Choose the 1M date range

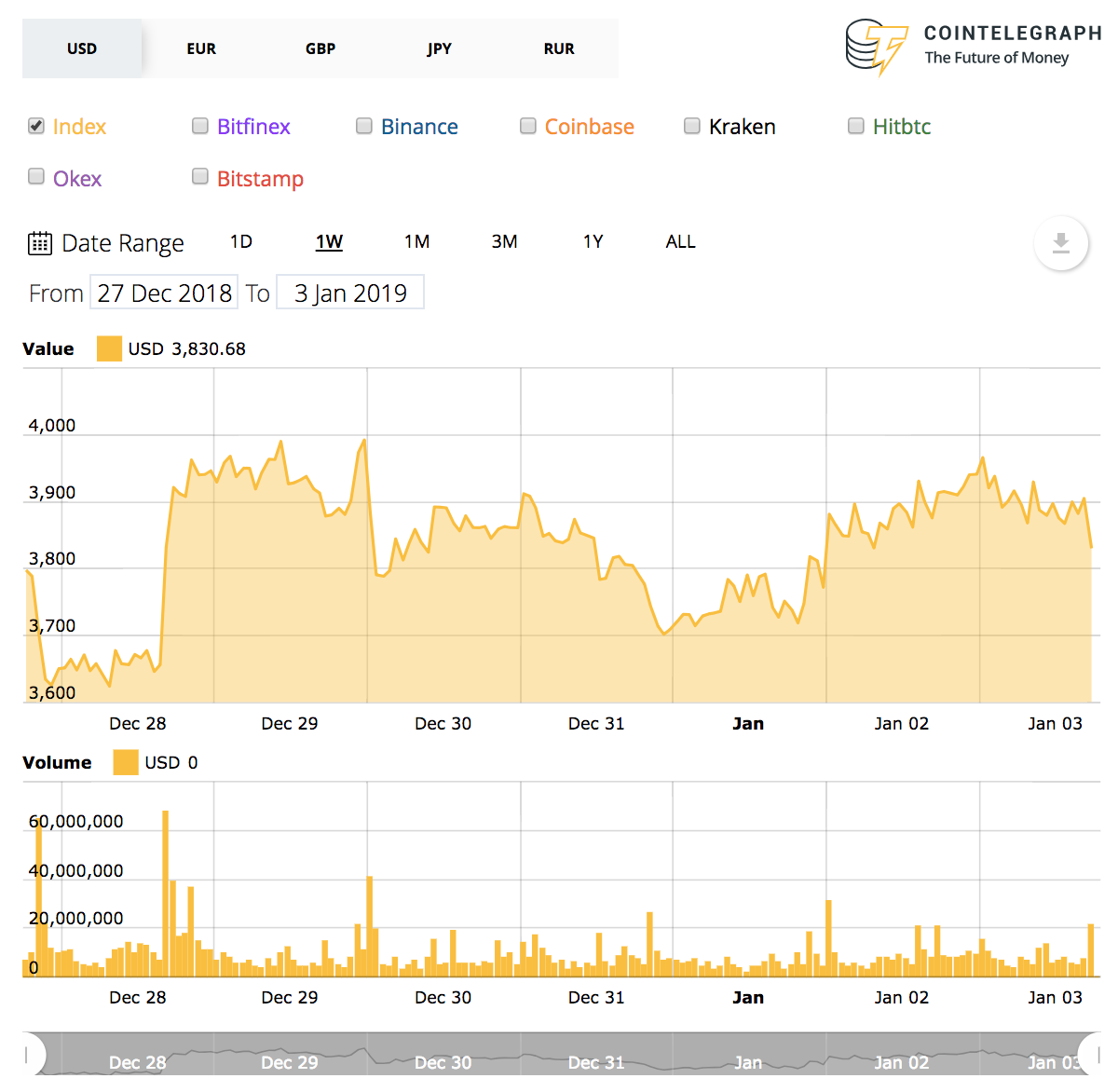click(x=416, y=241)
